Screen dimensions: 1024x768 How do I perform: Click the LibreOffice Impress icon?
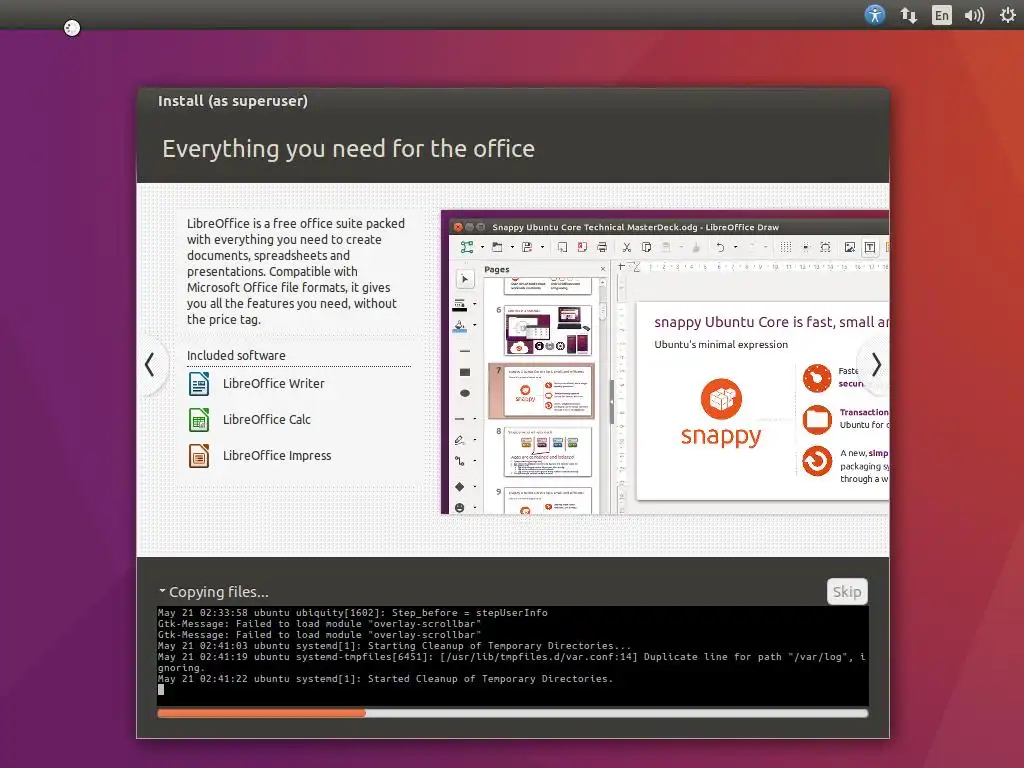point(199,455)
